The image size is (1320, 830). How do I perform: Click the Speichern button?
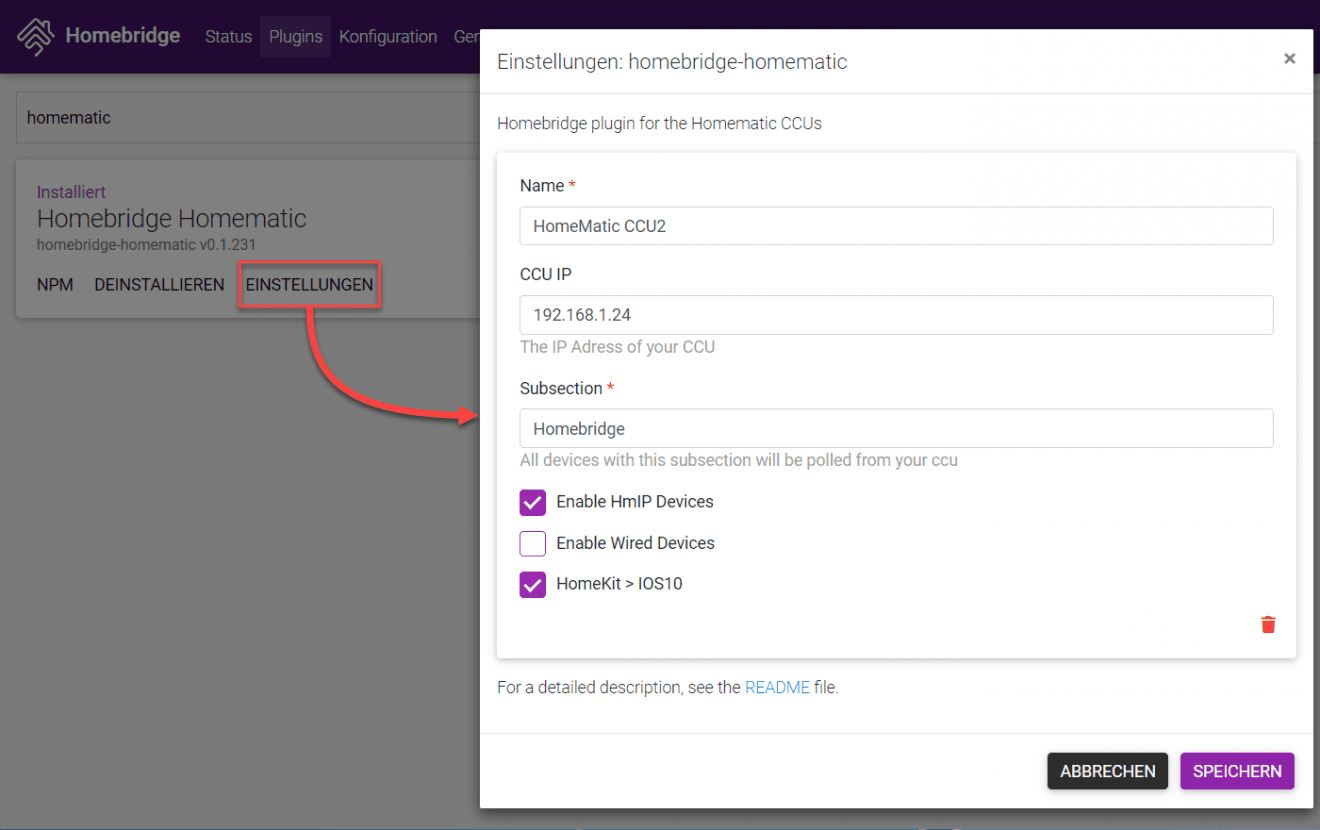coord(1237,771)
